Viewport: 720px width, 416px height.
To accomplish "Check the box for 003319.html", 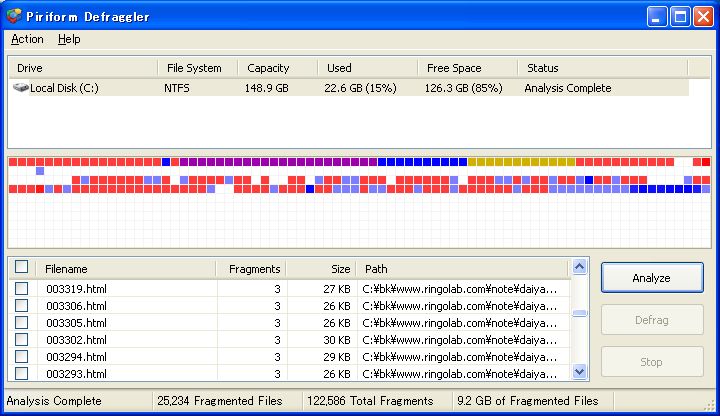I will (22, 288).
